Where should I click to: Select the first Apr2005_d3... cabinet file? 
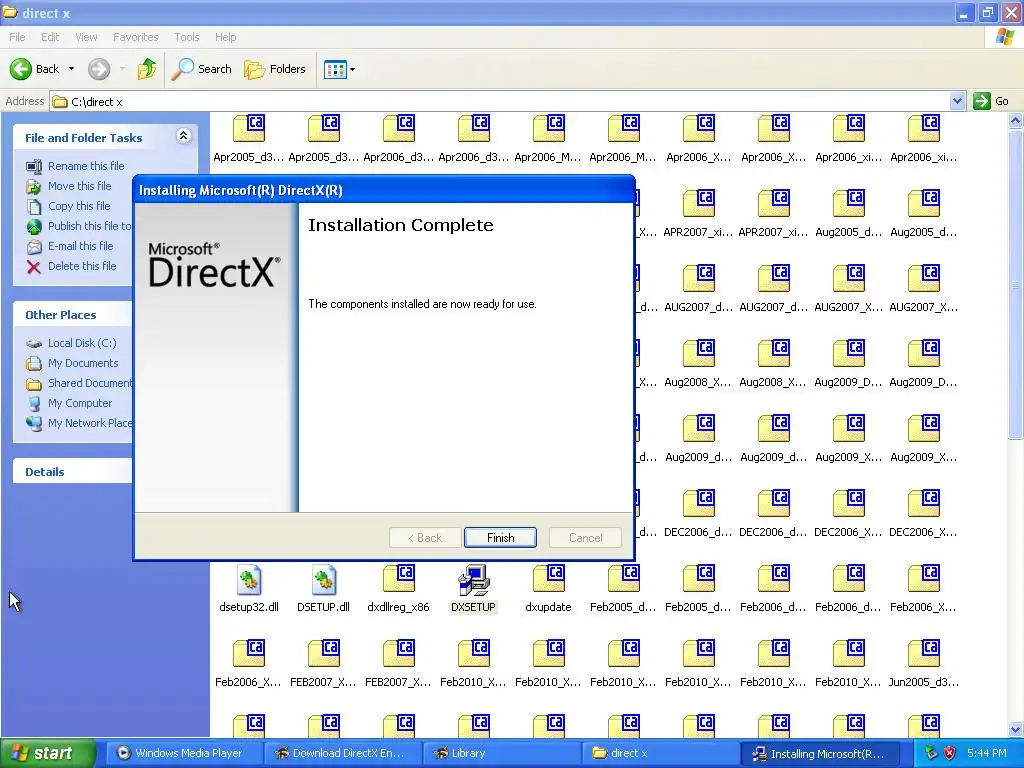[x=249, y=128]
